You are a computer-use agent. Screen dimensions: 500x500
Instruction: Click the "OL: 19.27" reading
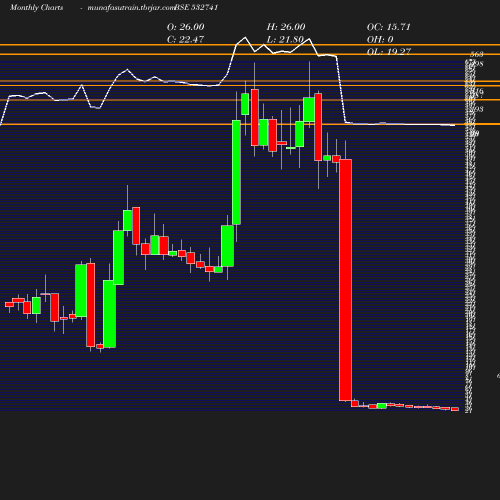pos(389,52)
